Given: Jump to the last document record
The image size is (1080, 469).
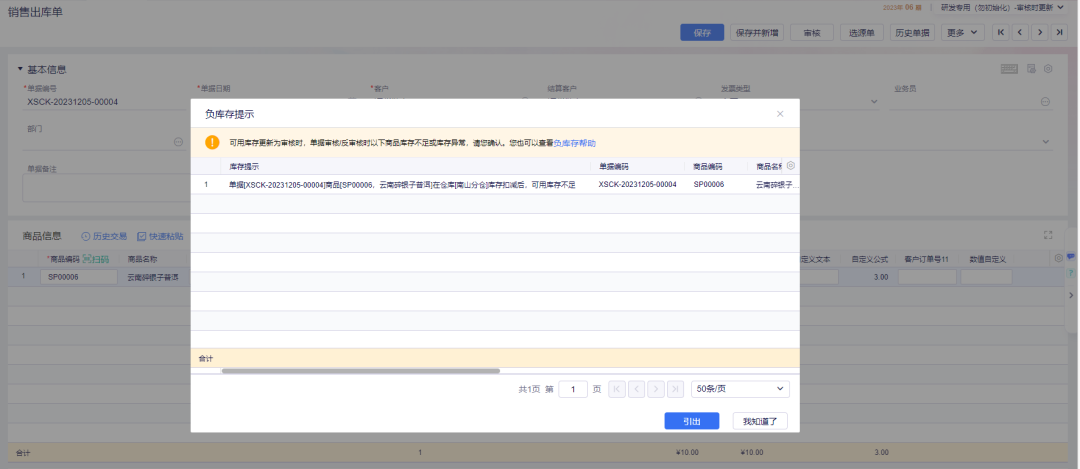Looking at the screenshot, I should pyautogui.click(x=1059, y=32).
